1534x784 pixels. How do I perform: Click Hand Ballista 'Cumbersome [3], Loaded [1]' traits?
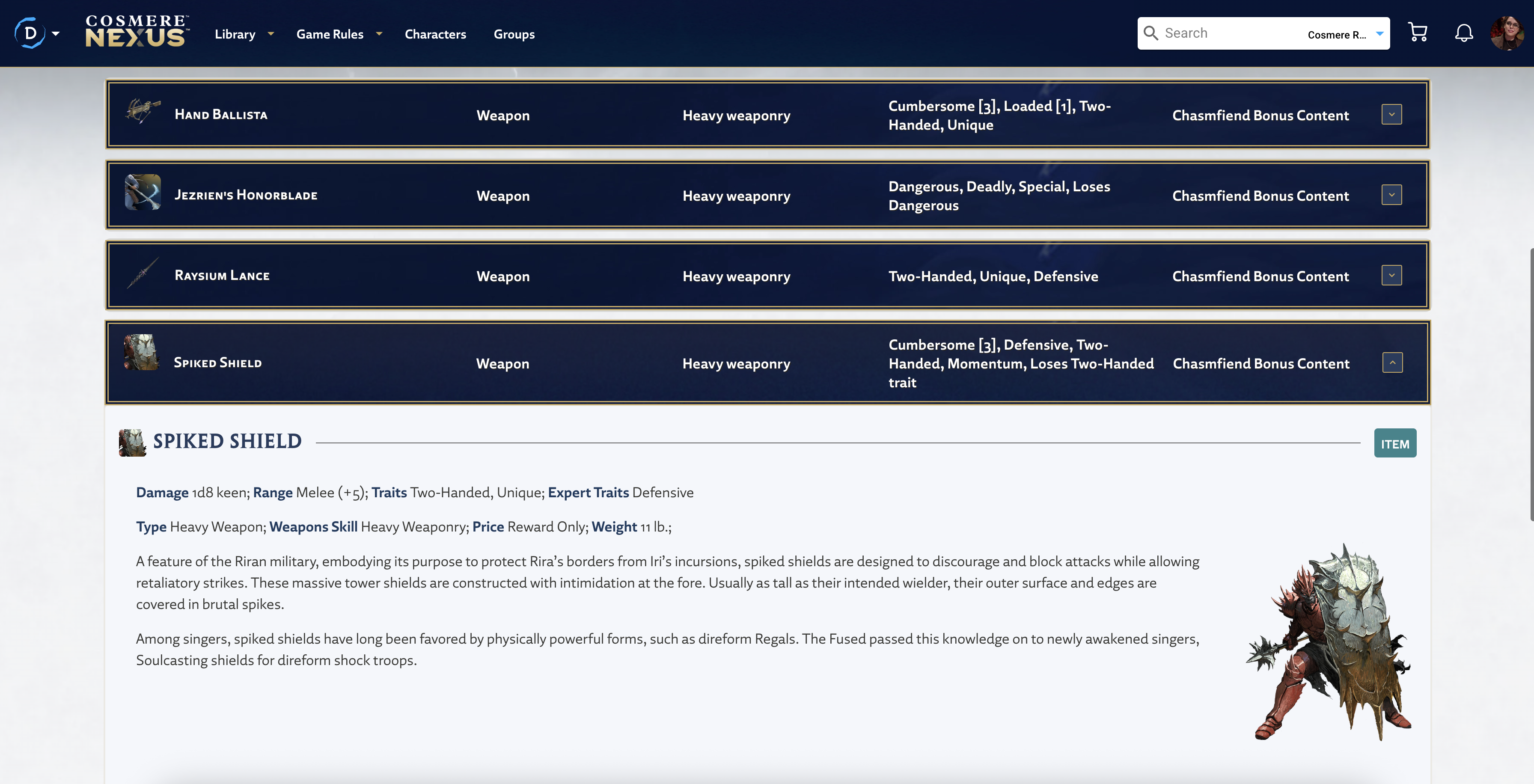point(999,115)
